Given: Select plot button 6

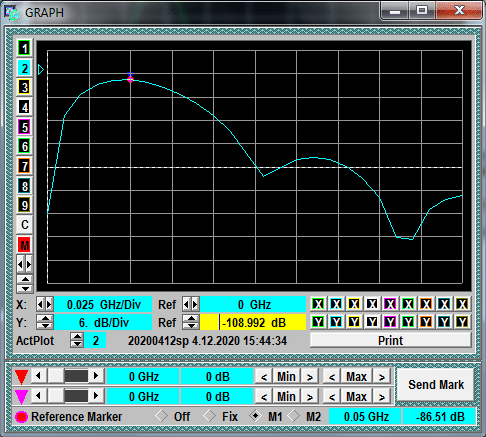Looking at the screenshot, I should 24,146.
